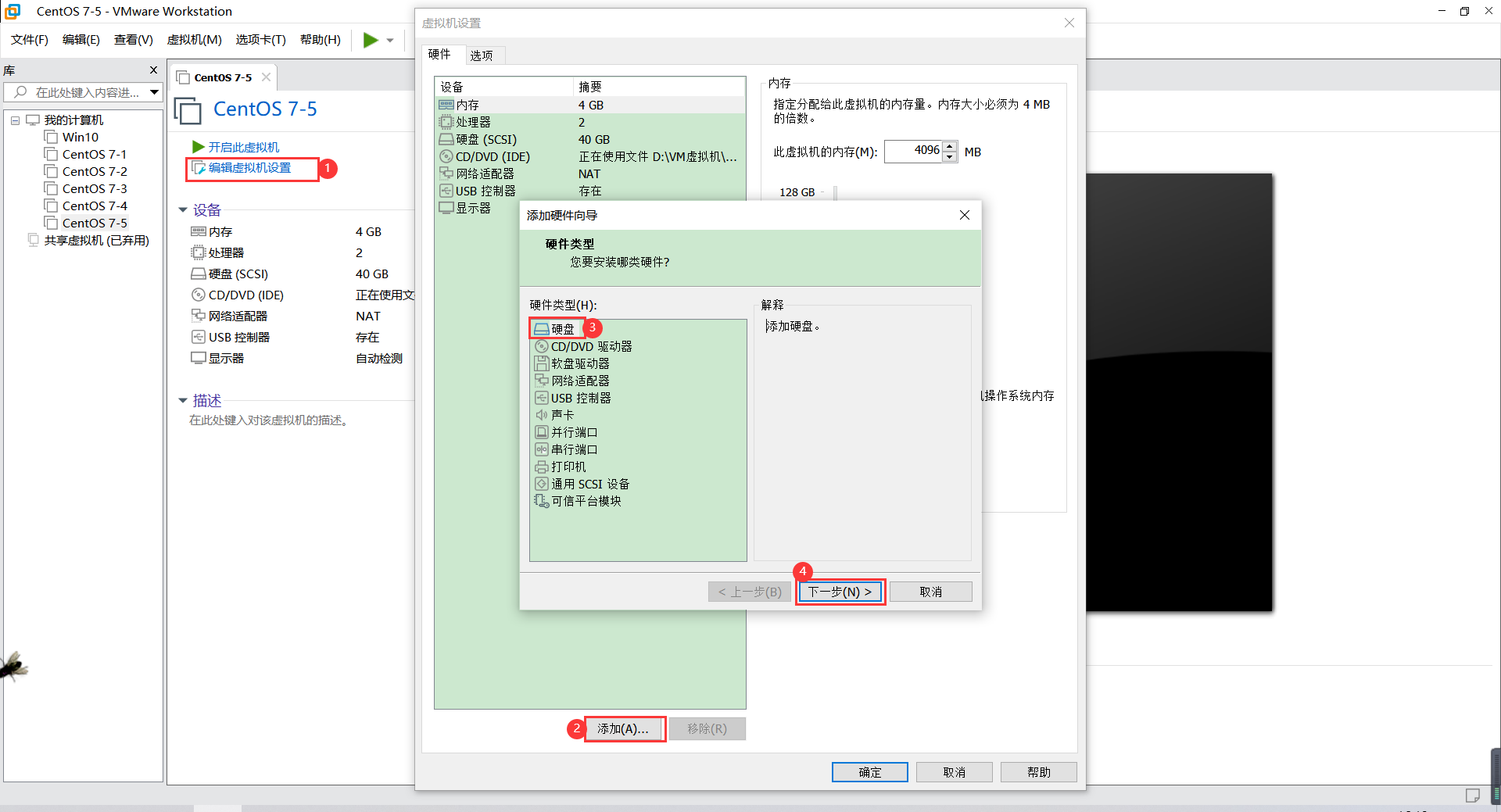Click the 内存 icon on the CentOS 7-5 summary page
The width and height of the screenshot is (1501, 812).
click(199, 232)
